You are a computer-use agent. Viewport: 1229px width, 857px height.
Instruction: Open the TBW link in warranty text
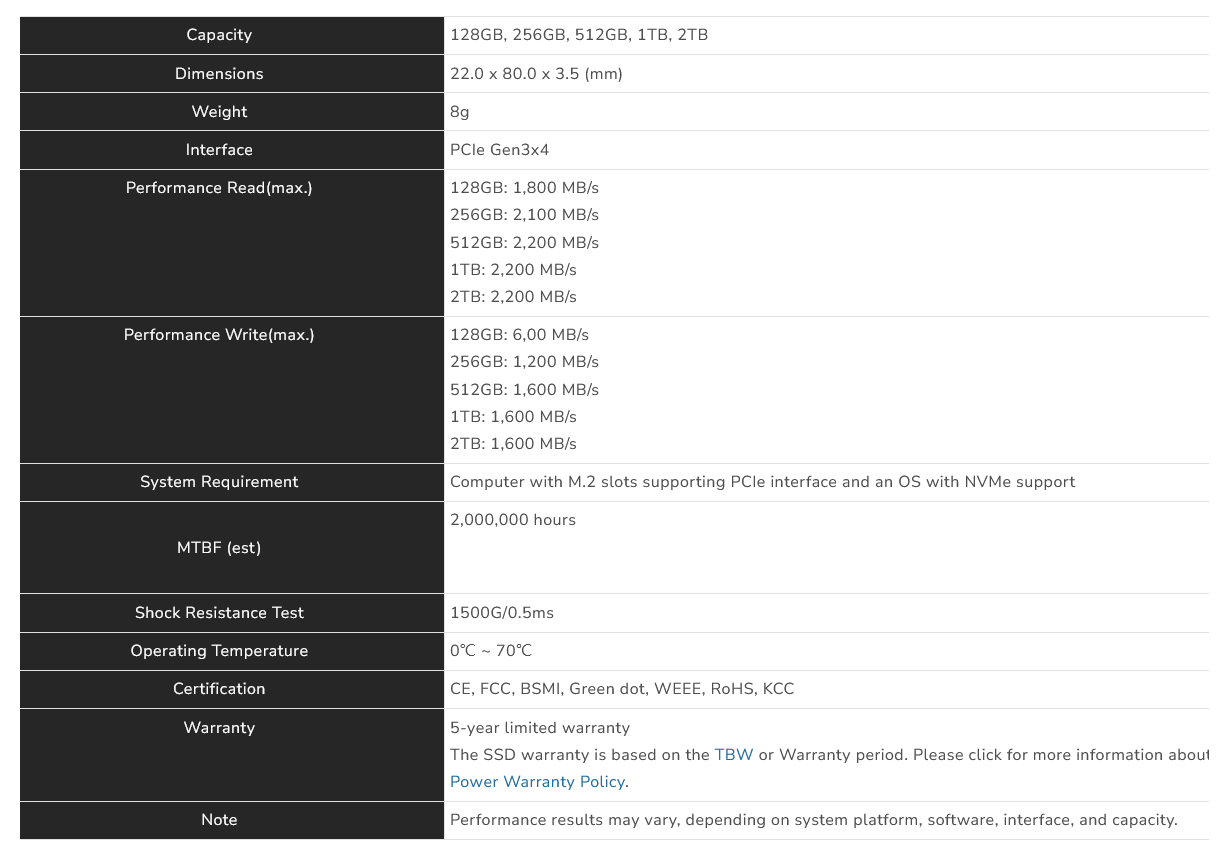(734, 755)
